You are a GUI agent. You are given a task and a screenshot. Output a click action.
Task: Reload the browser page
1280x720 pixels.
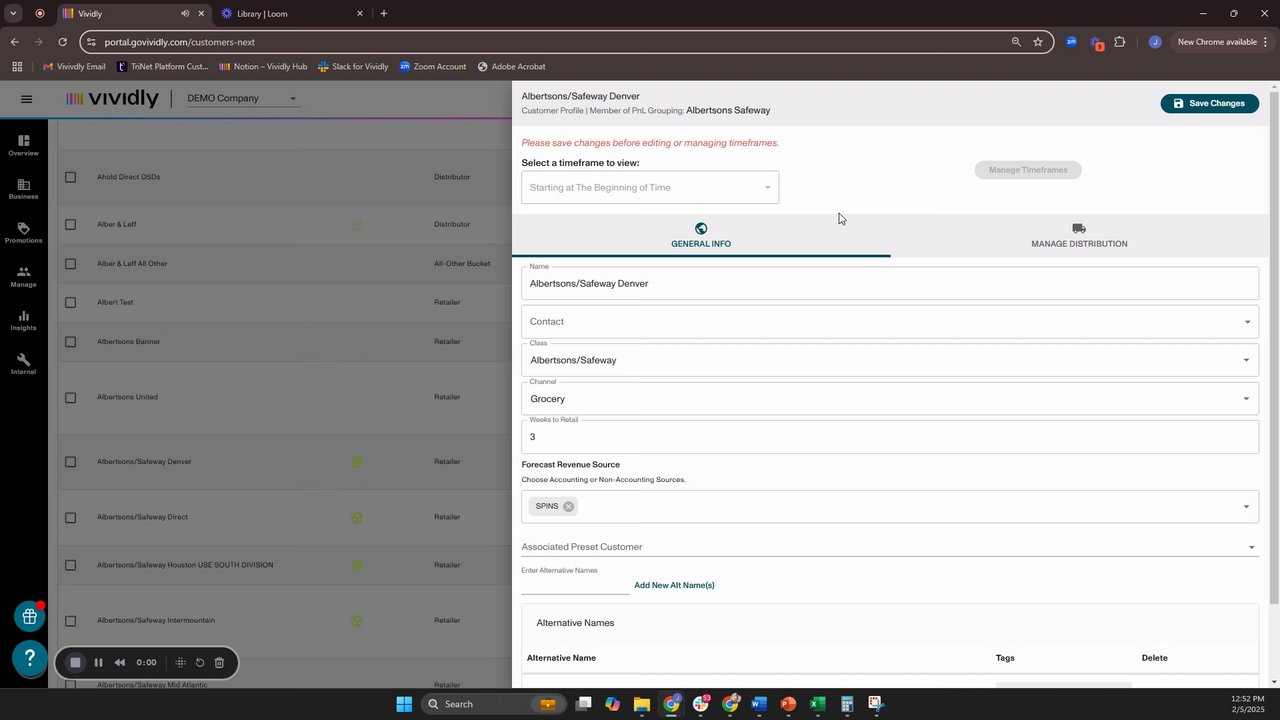click(x=63, y=42)
